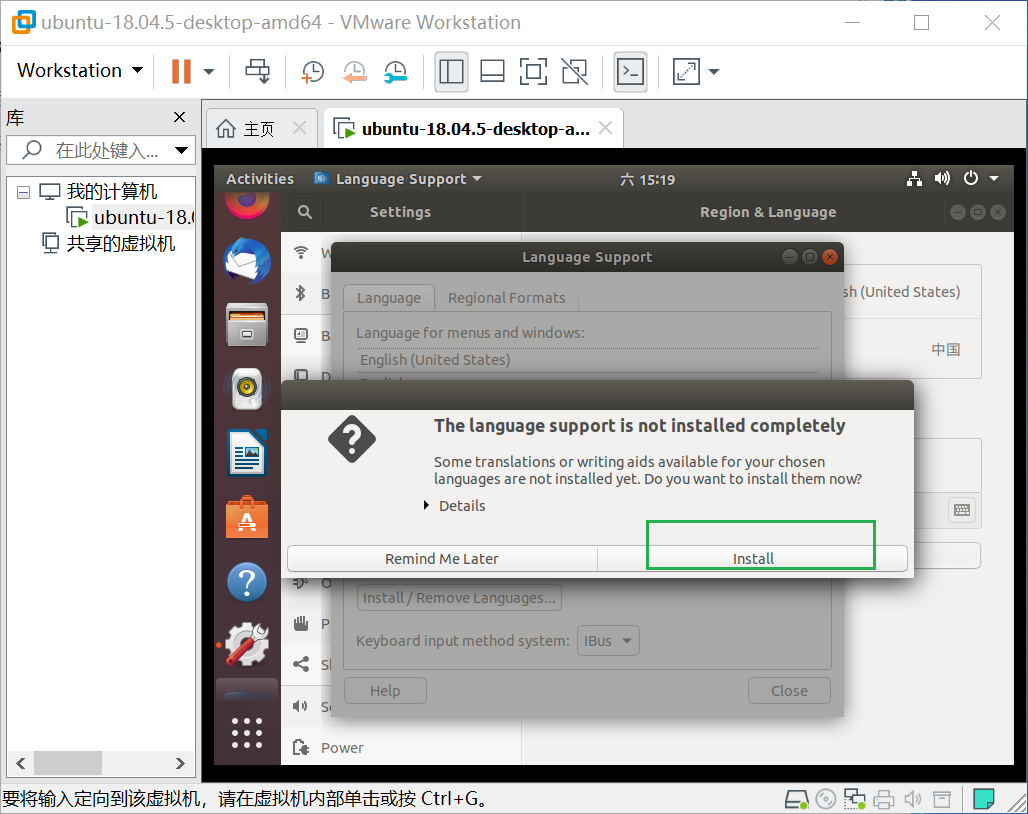Select English (United States) in language list
This screenshot has height=814, width=1028.
[588, 360]
